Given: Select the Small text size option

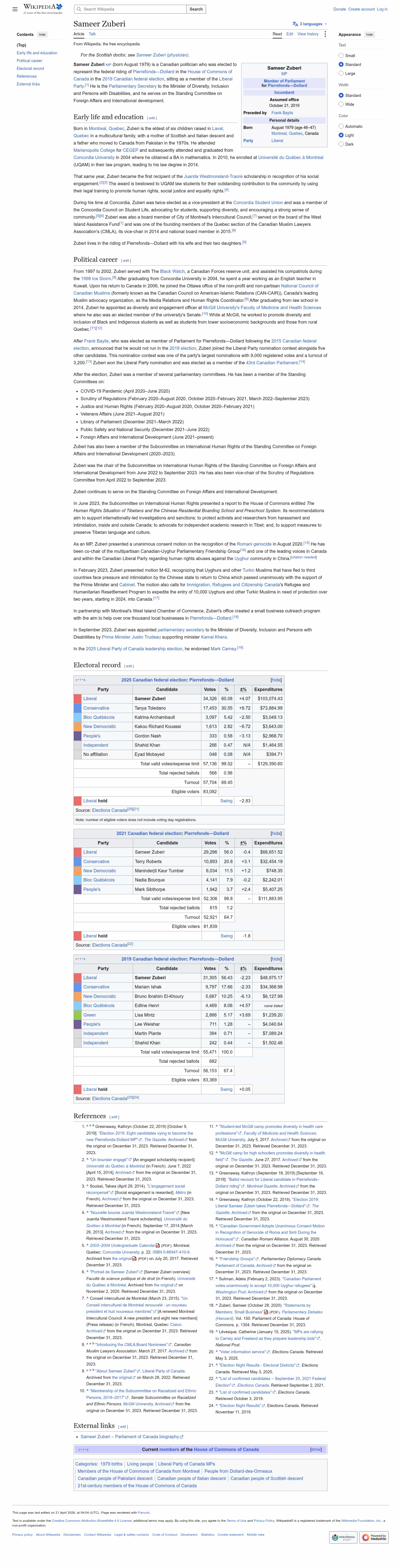Looking at the screenshot, I should tap(341, 55).
